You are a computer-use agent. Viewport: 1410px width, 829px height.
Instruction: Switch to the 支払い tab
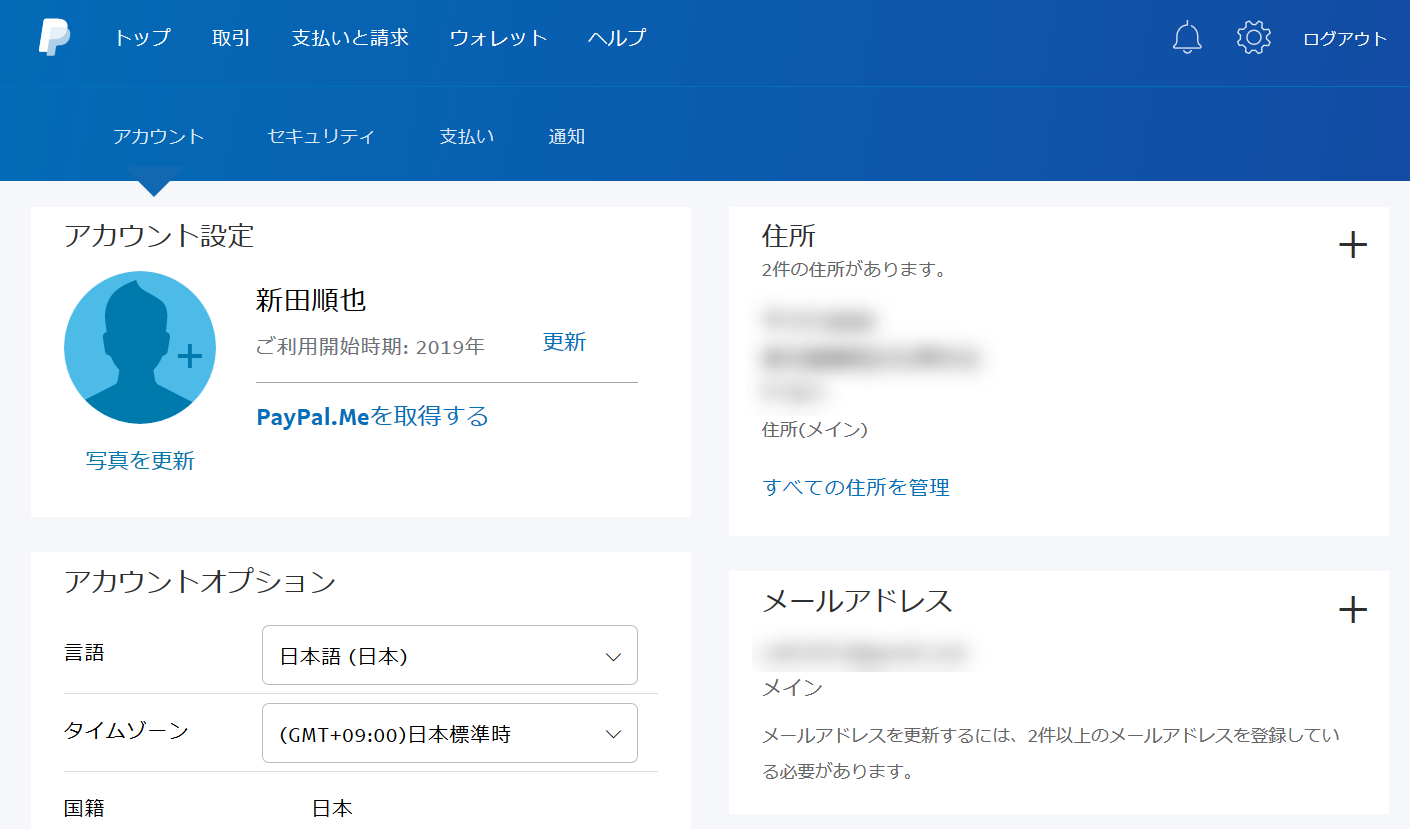click(x=467, y=137)
